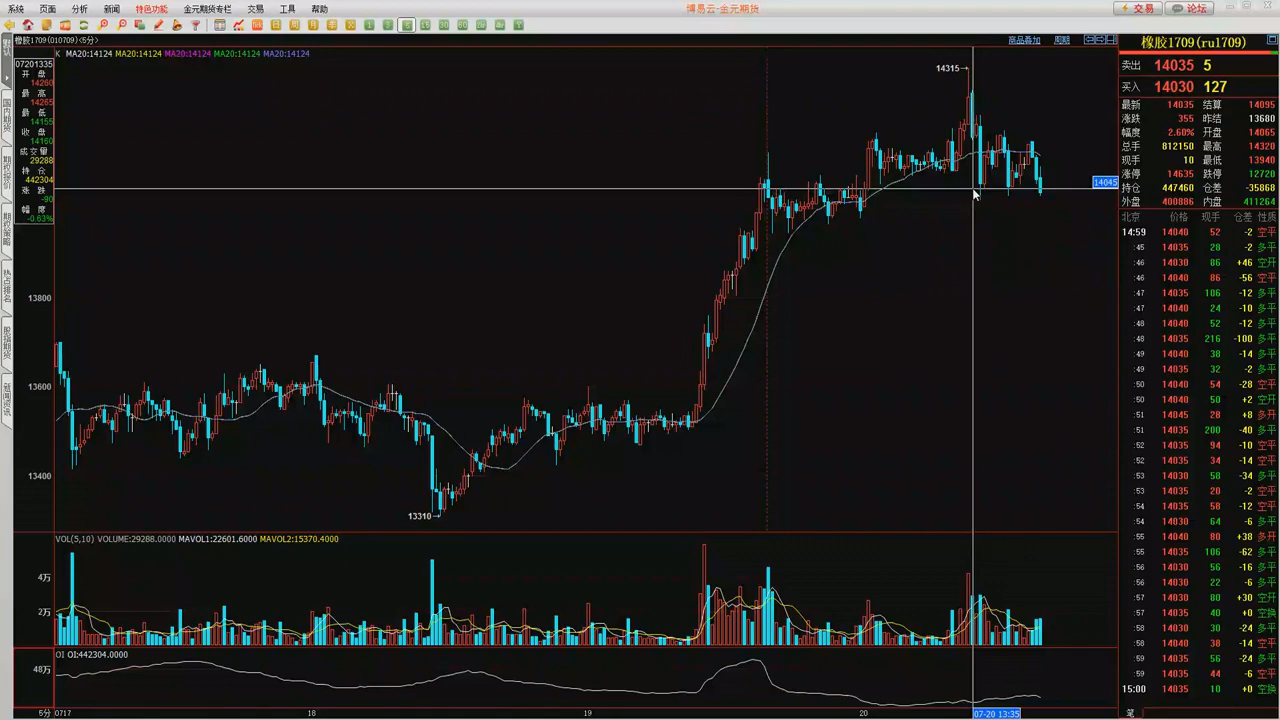Screen dimensions: 1280x720
Task: Click the 橡胶1709 (5分) chart title
Action: point(55,40)
